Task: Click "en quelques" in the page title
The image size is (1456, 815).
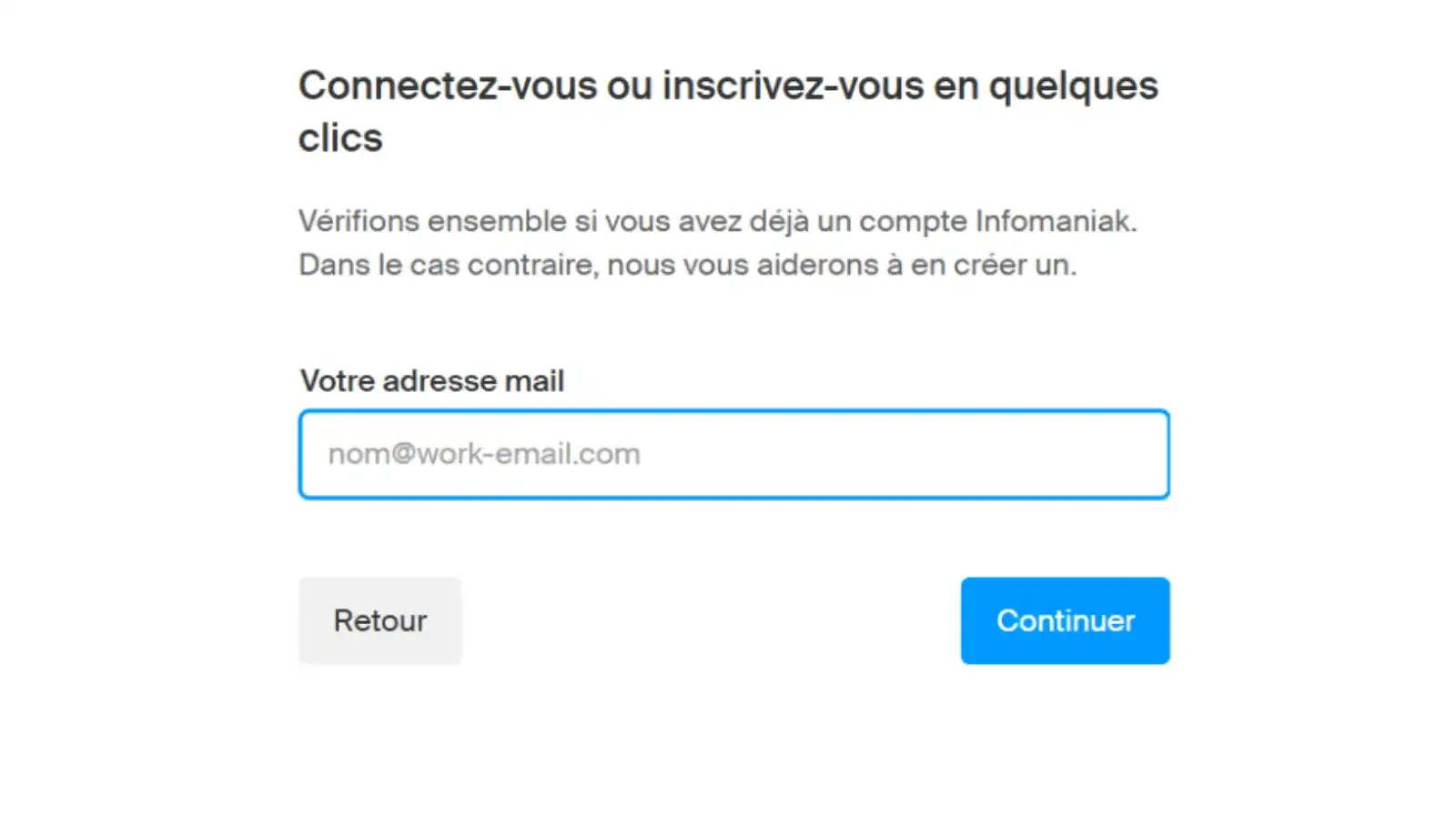Action: click(x=1046, y=86)
